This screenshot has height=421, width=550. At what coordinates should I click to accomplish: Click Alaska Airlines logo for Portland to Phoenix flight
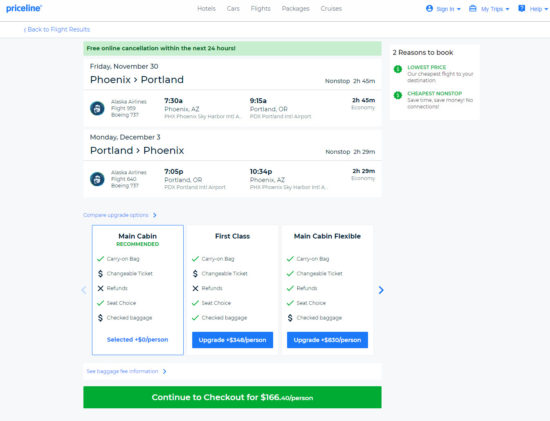click(97, 179)
